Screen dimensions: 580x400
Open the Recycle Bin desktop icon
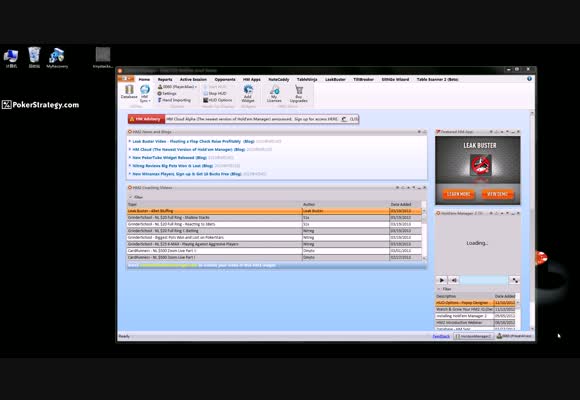[x=34, y=58]
